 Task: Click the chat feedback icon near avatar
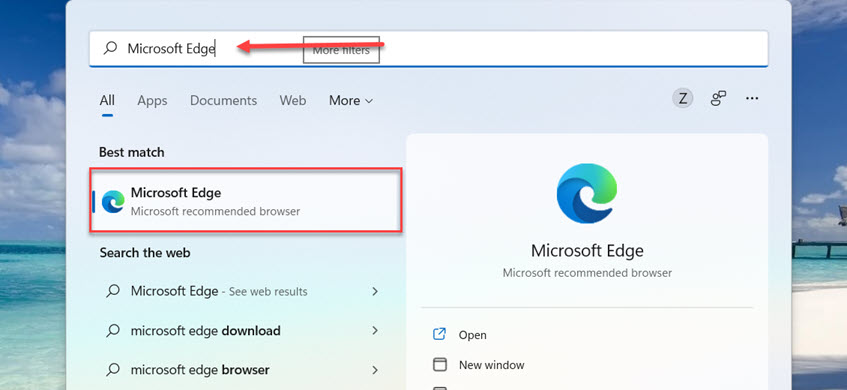(718, 99)
